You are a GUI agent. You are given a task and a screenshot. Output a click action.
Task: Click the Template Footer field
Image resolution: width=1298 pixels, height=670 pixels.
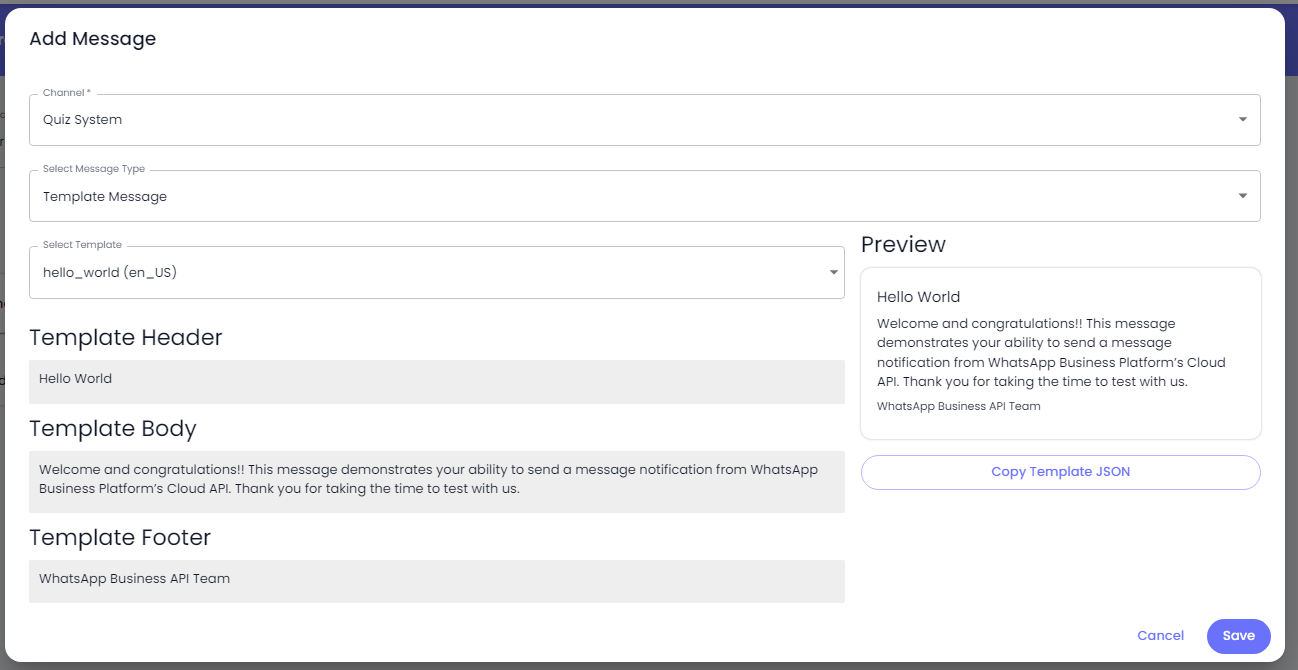tap(436, 580)
